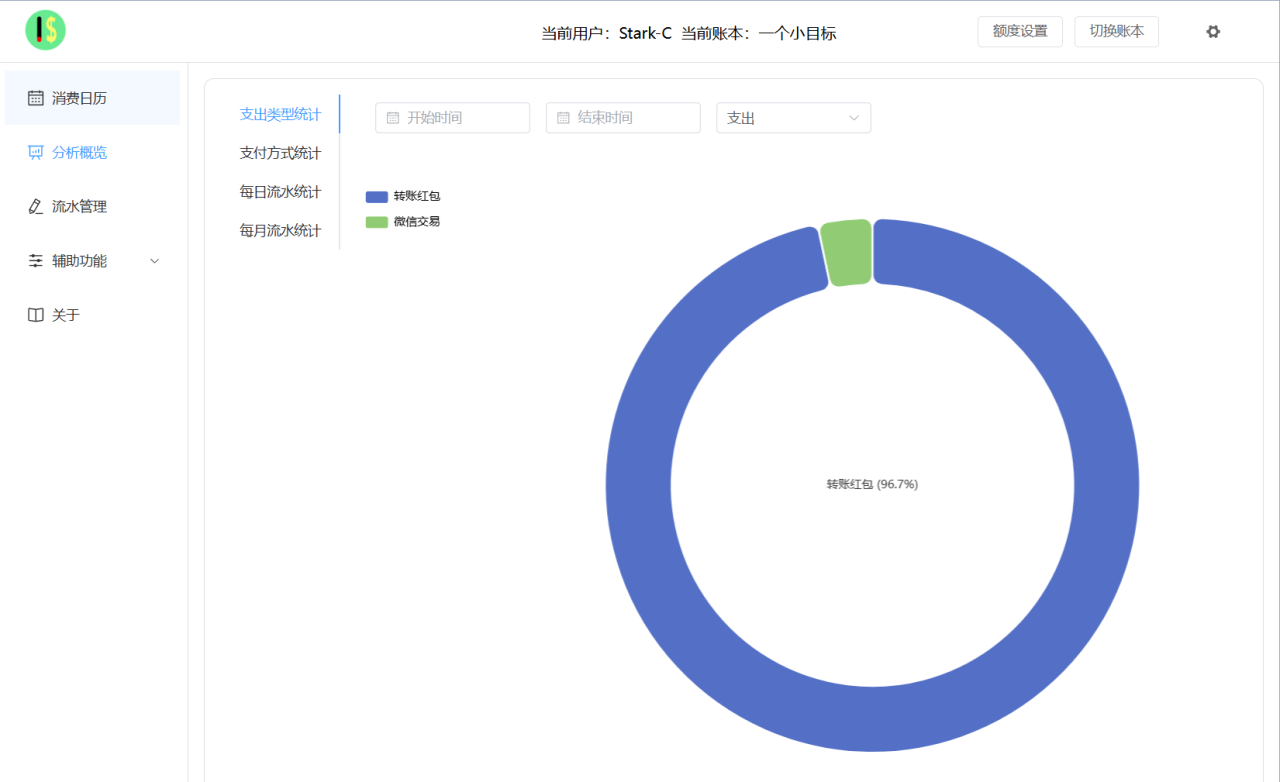The height and width of the screenshot is (782, 1280).
Task: Click calendar icon in 开始时间 field
Action: point(393,118)
